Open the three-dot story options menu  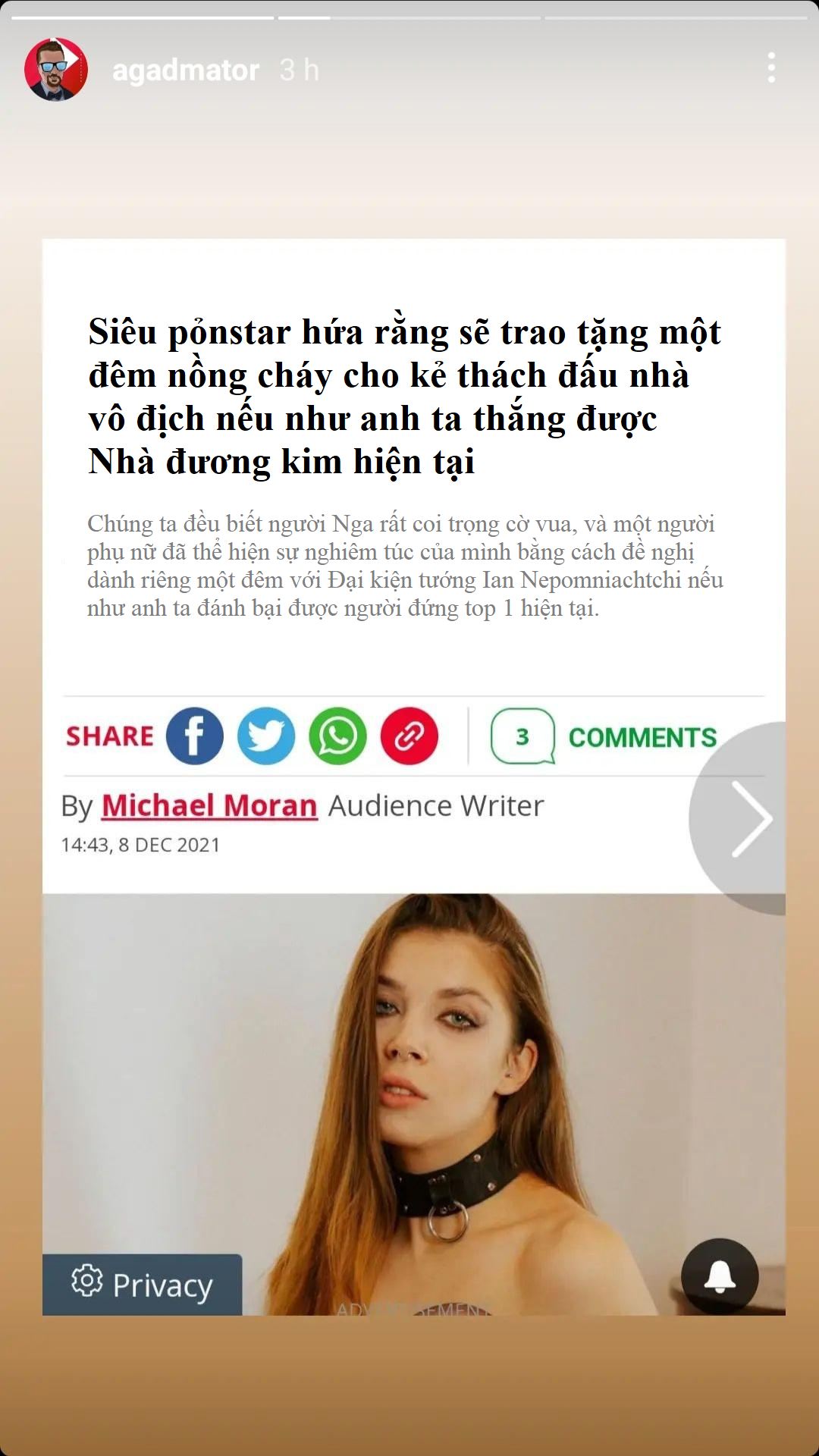(x=771, y=68)
